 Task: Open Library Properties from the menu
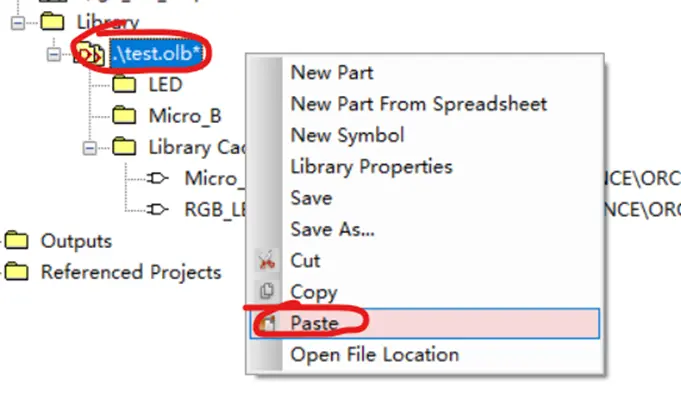coord(371,167)
